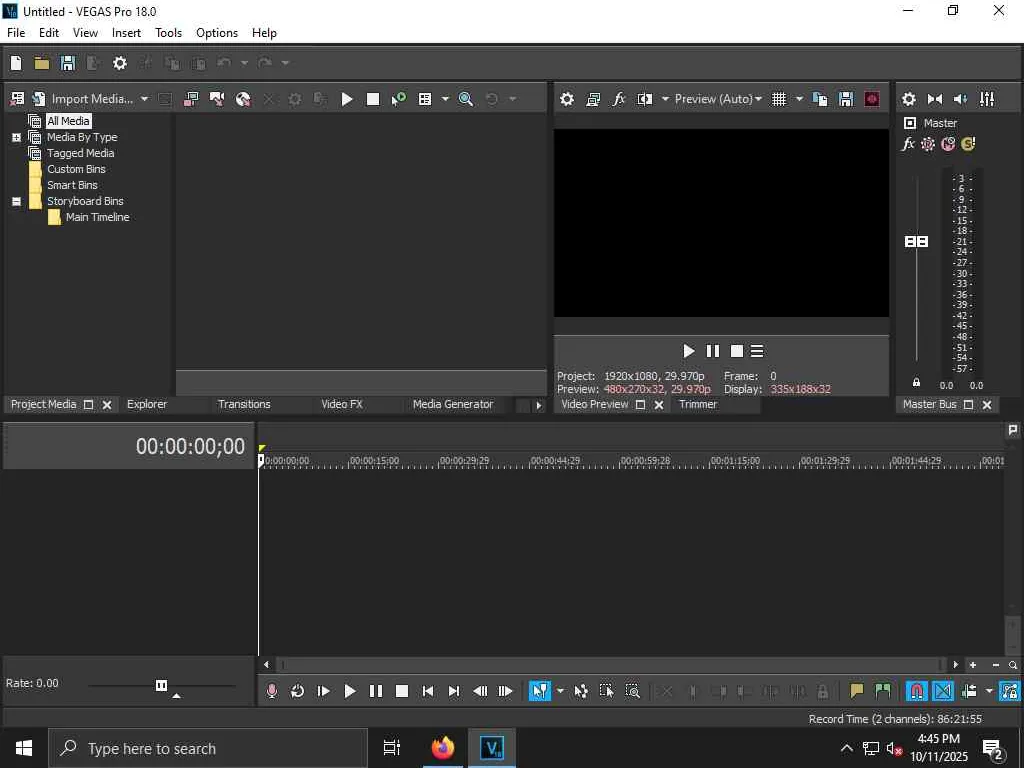Expand Media By Type node
Screen dimensions: 1024x768
tap(16, 137)
